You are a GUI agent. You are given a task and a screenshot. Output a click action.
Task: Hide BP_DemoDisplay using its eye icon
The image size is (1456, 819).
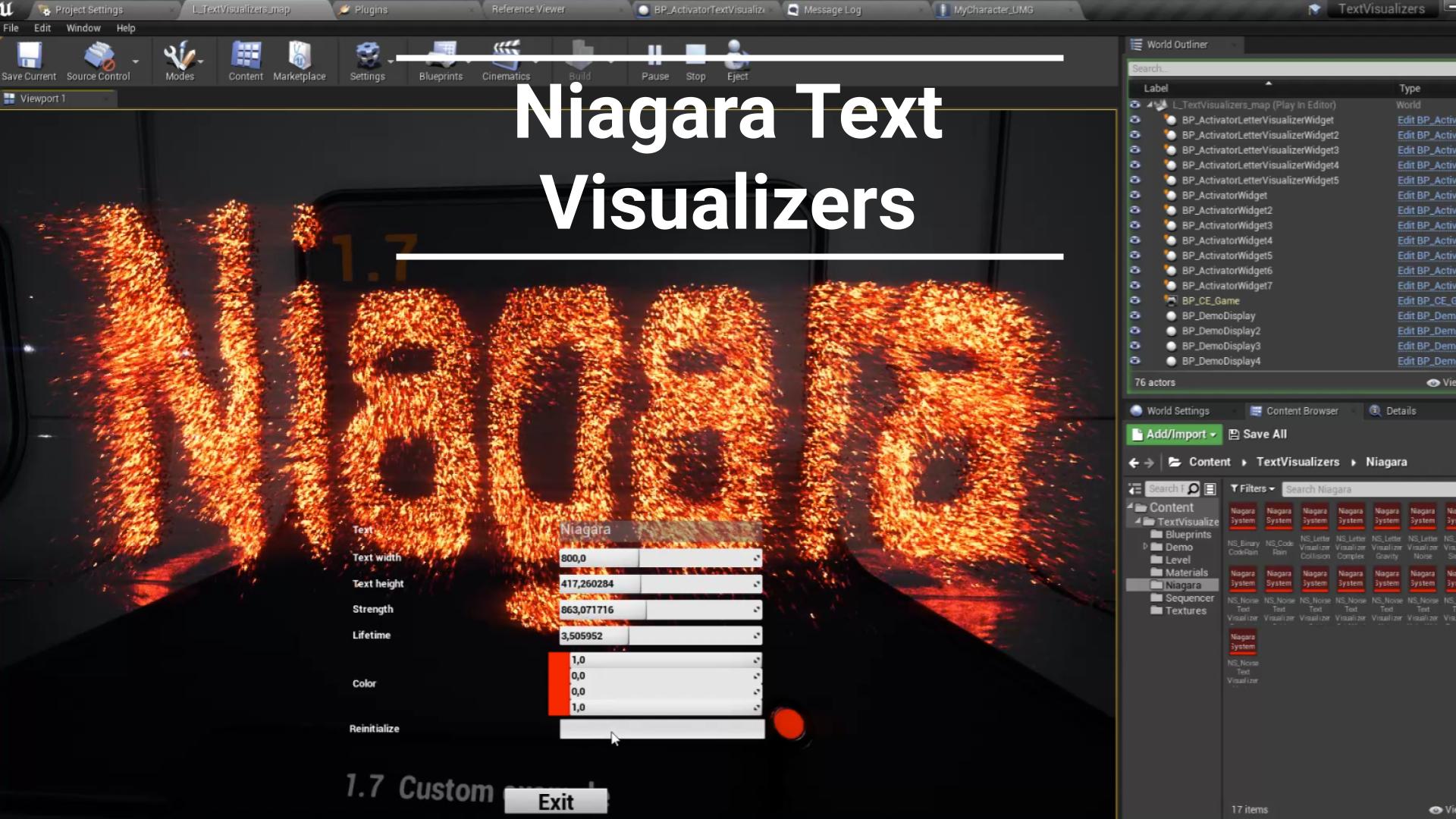click(x=1135, y=315)
